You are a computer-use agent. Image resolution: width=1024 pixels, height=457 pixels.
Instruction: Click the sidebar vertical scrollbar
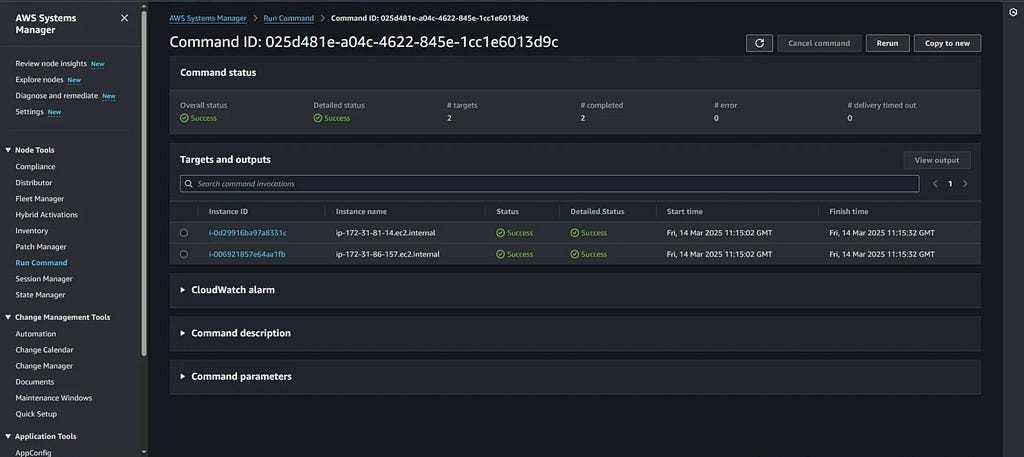pyautogui.click(x=144, y=183)
